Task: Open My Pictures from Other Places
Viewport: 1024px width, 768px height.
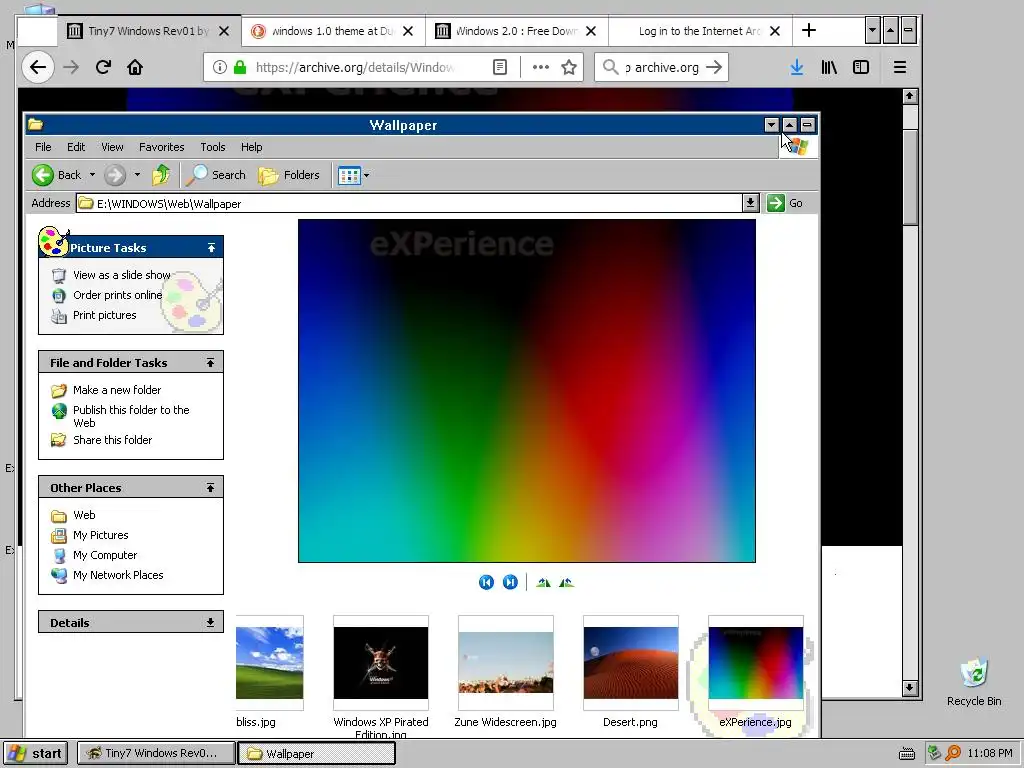Action: (x=101, y=535)
